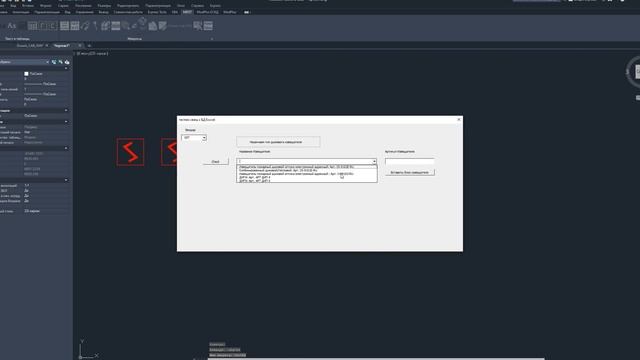Click the quick select icon in Properties panel
Image resolution: width=640 pixels, height=360 pixels.
67,62
